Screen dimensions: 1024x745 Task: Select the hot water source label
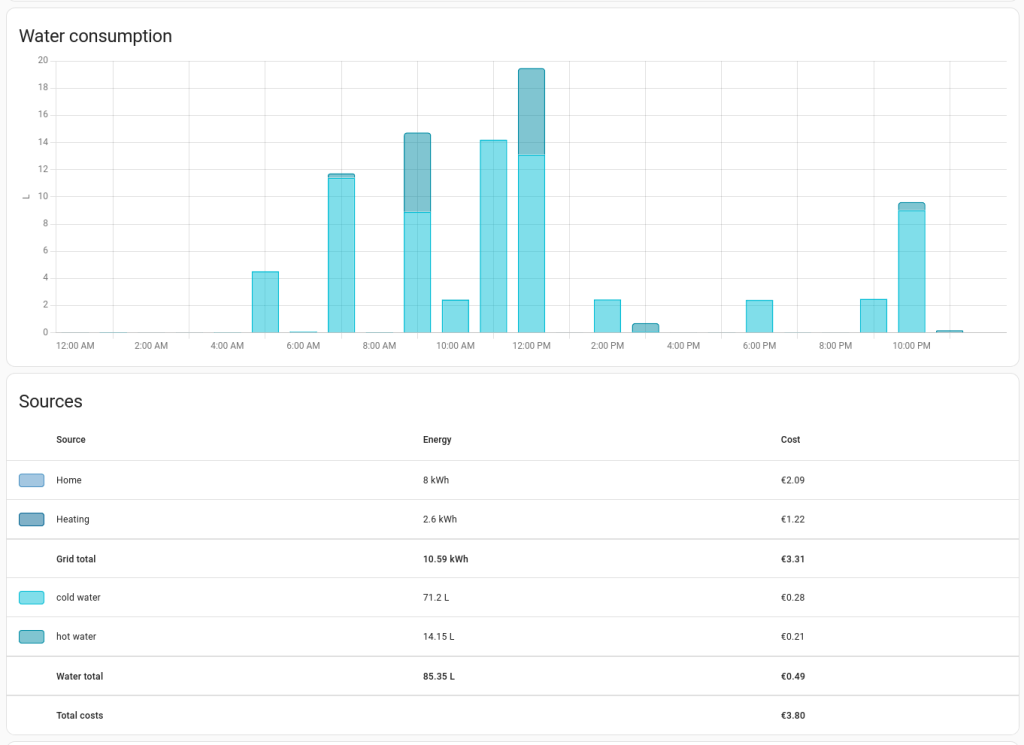point(76,636)
